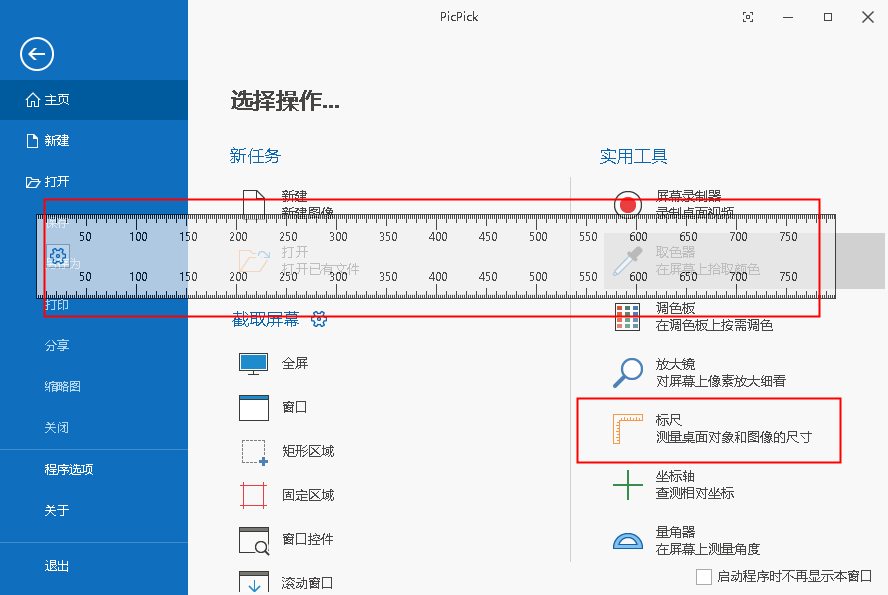
Task: Capture 全屏 full screen icon
Action: [x=254, y=363]
